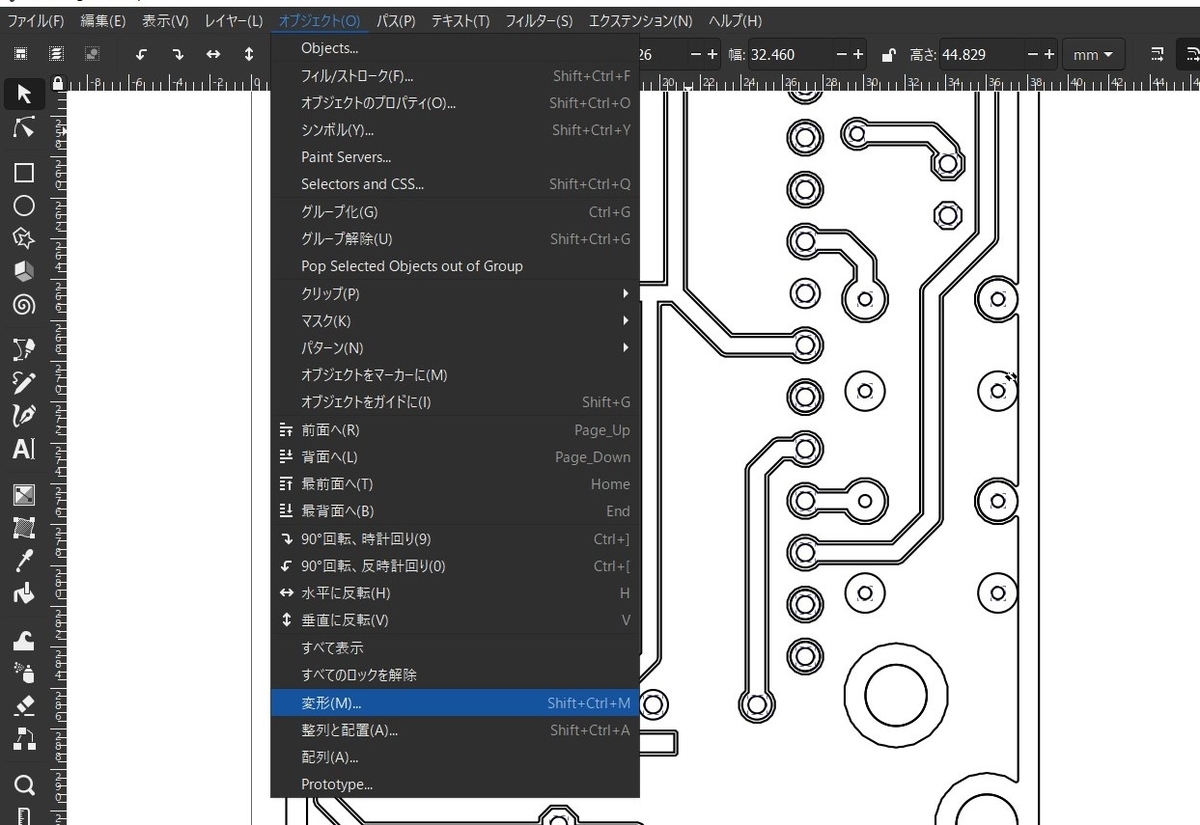This screenshot has width=1200, height=825.
Task: Select the Selector arrow tool
Action: pos(24,94)
